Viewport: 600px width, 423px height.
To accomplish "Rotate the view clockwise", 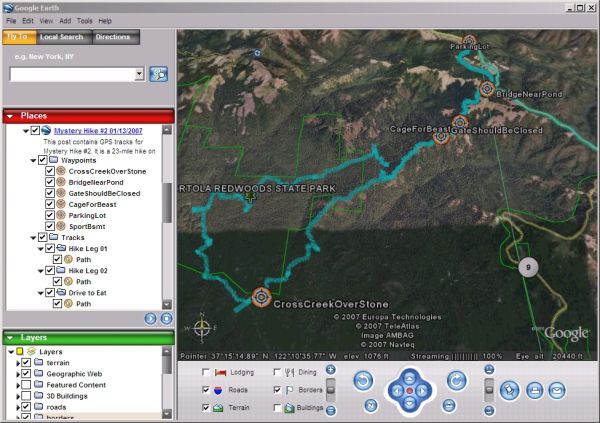I will (x=456, y=381).
